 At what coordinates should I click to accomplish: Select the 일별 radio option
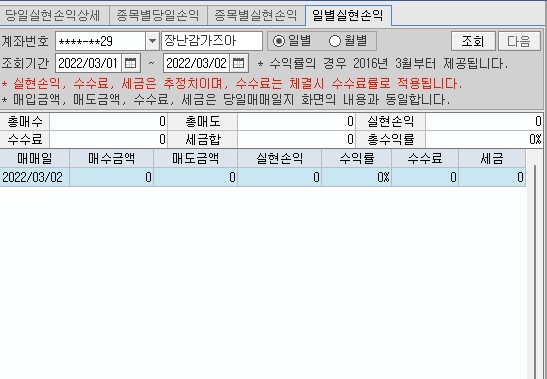tap(292, 41)
